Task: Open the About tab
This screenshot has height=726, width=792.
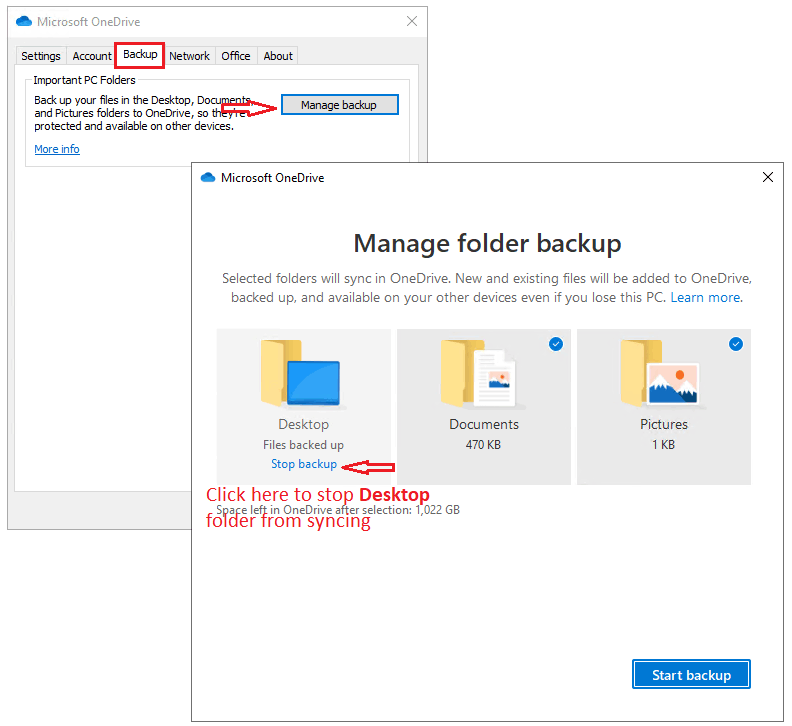Action: [x=278, y=56]
